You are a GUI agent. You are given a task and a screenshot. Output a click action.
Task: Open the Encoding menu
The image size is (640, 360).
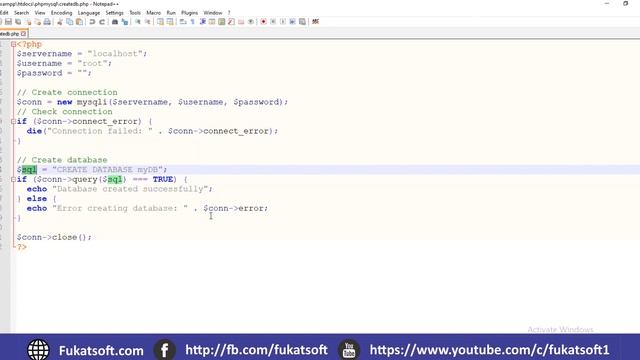(x=61, y=13)
